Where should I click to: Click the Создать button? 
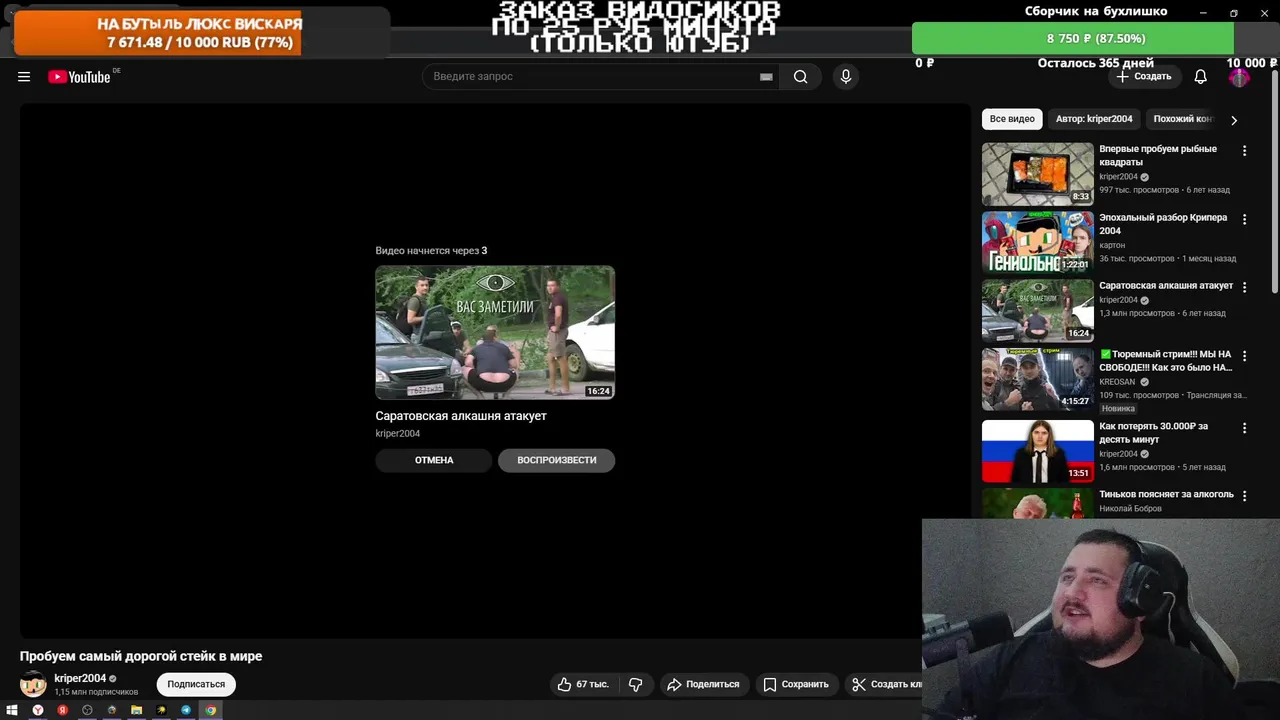1143,77
